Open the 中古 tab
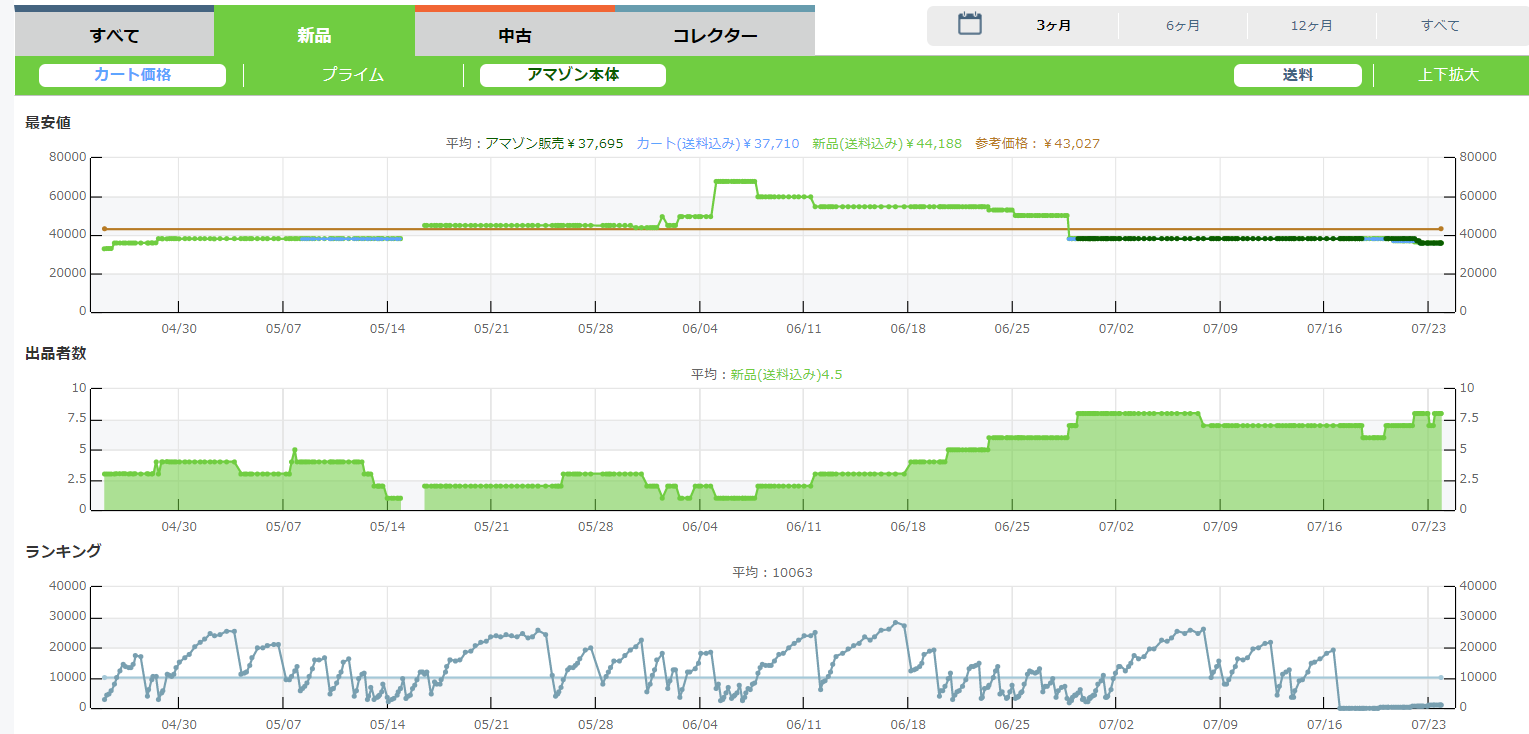The width and height of the screenshot is (1529, 734). pos(514,36)
